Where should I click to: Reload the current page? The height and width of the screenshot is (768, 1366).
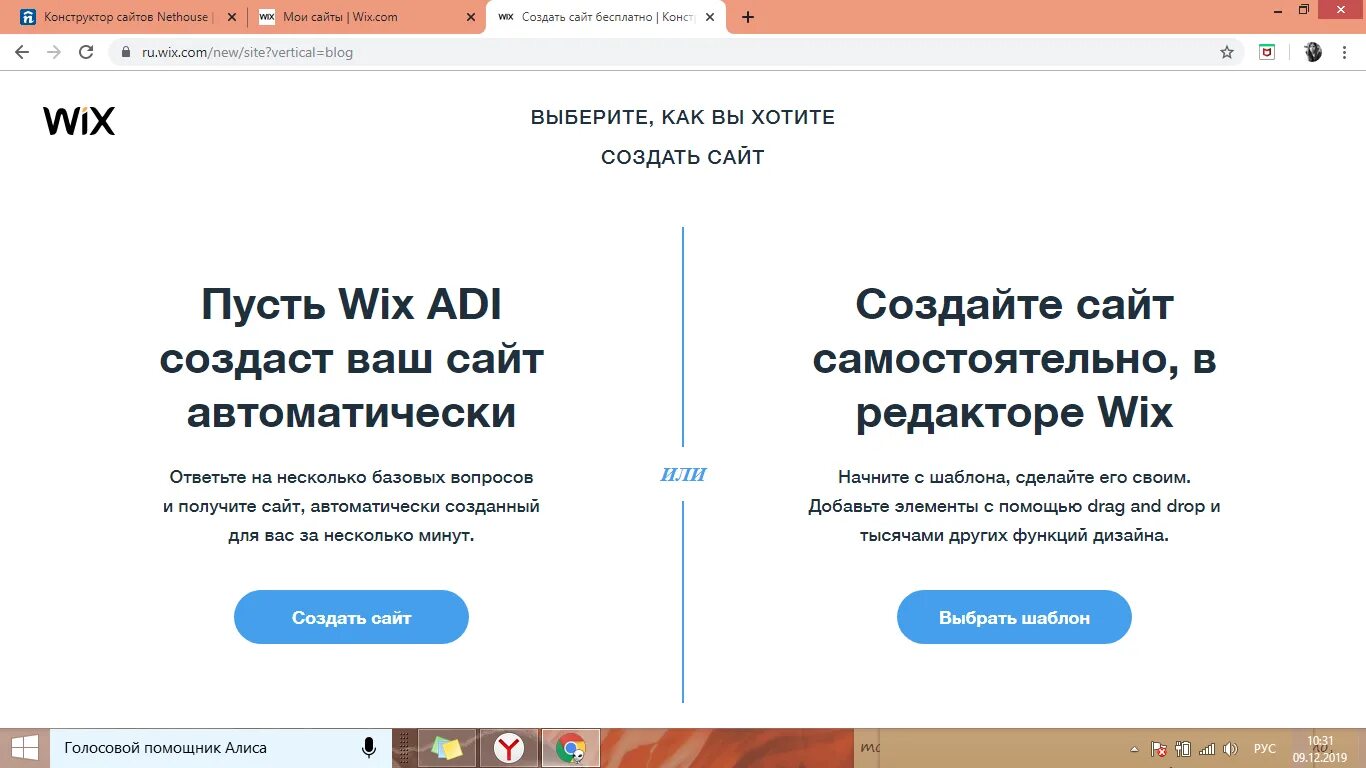(86, 52)
